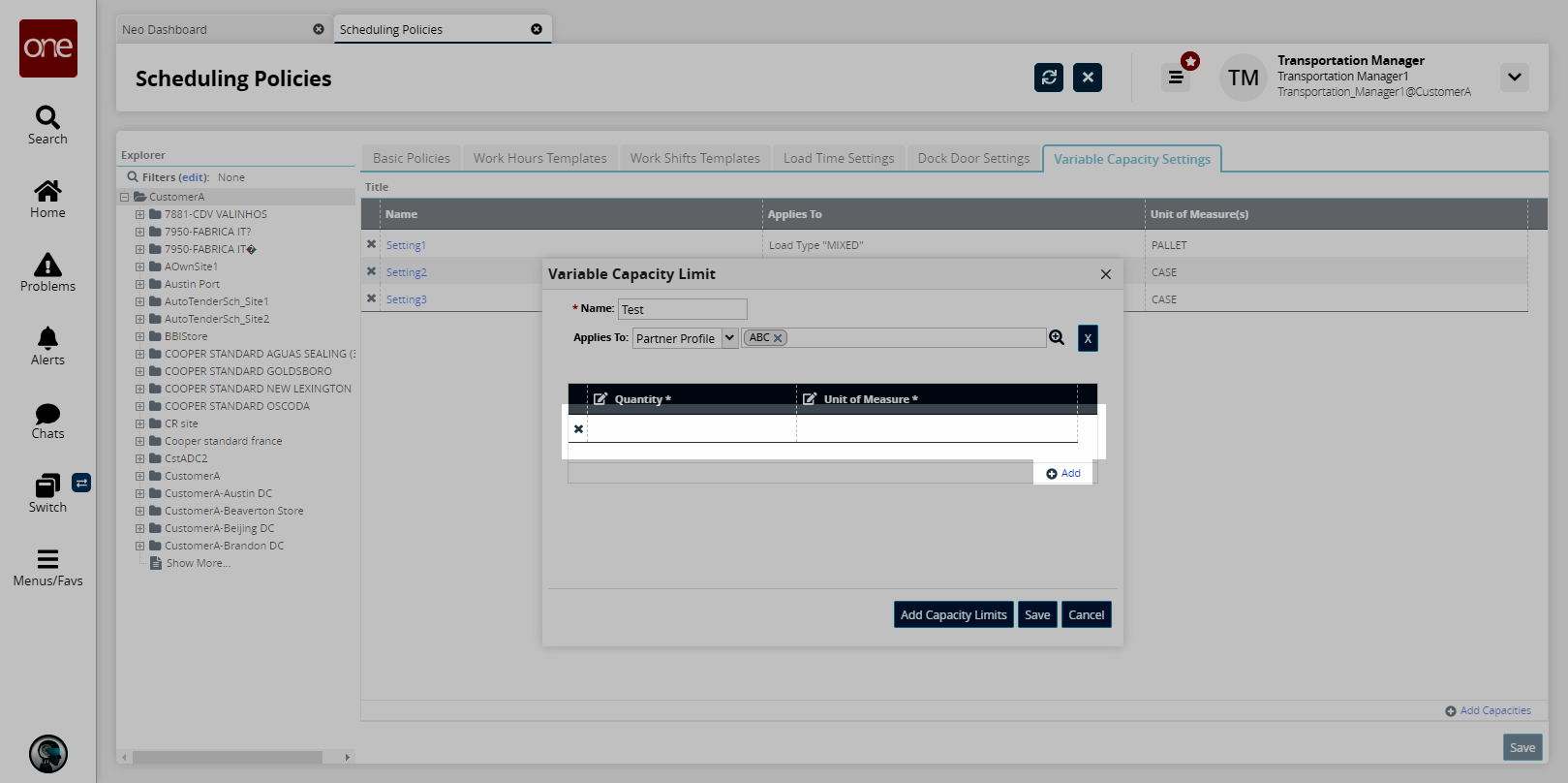Image resolution: width=1568 pixels, height=783 pixels.
Task: Open the Problems warning icon
Action: coord(47,265)
